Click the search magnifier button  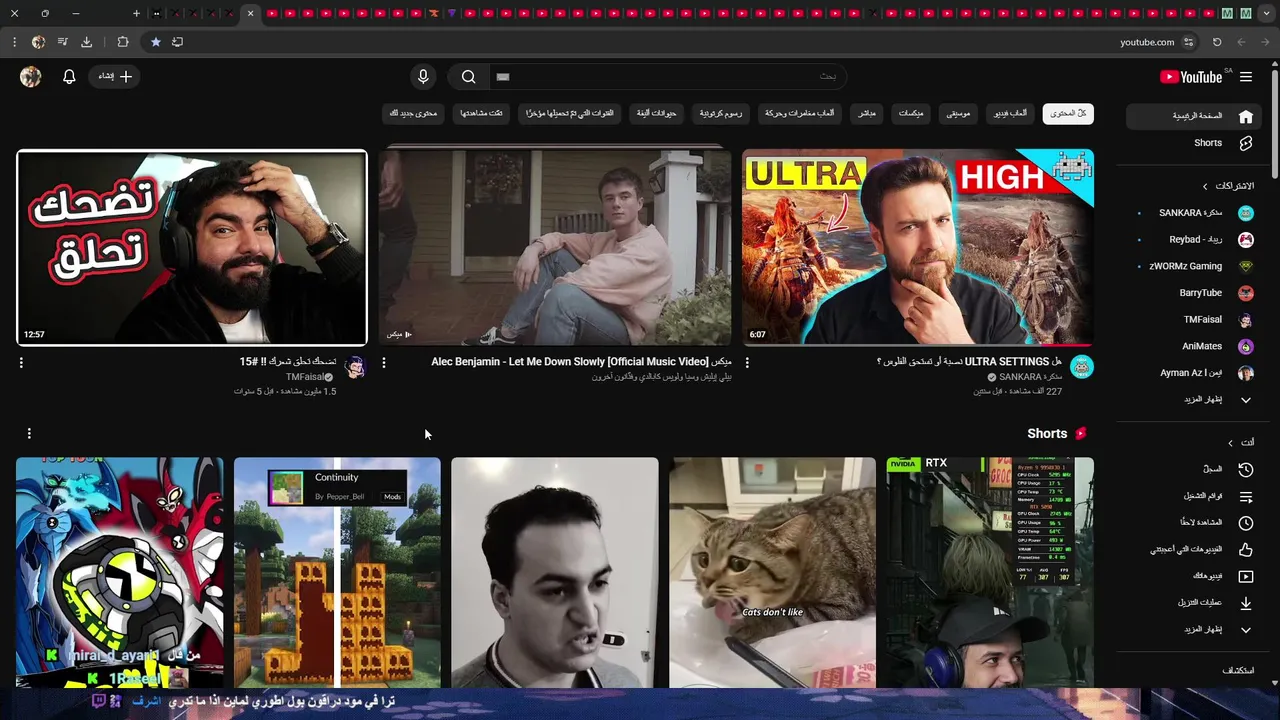pyautogui.click(x=468, y=77)
